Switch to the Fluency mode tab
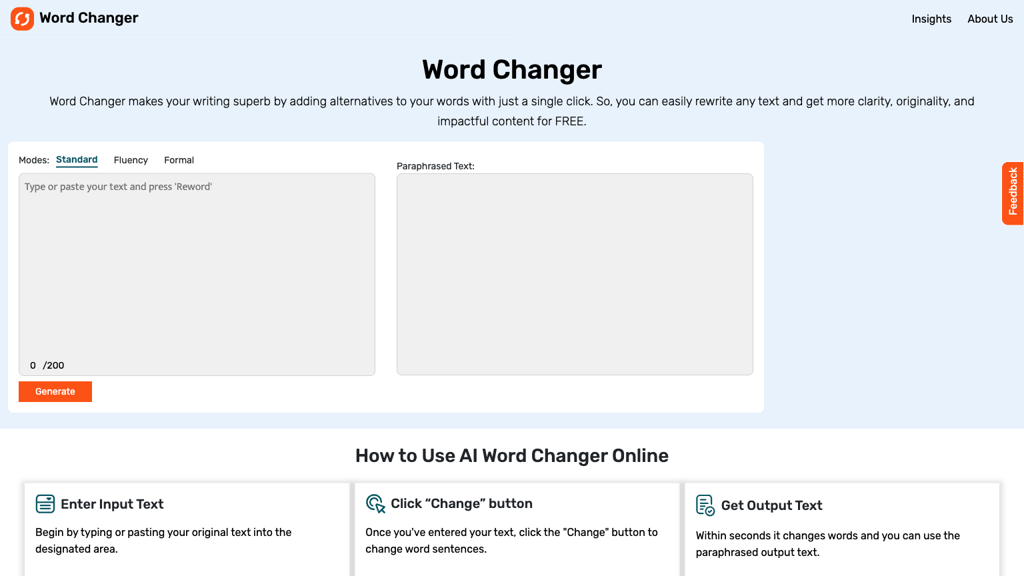 click(x=130, y=160)
